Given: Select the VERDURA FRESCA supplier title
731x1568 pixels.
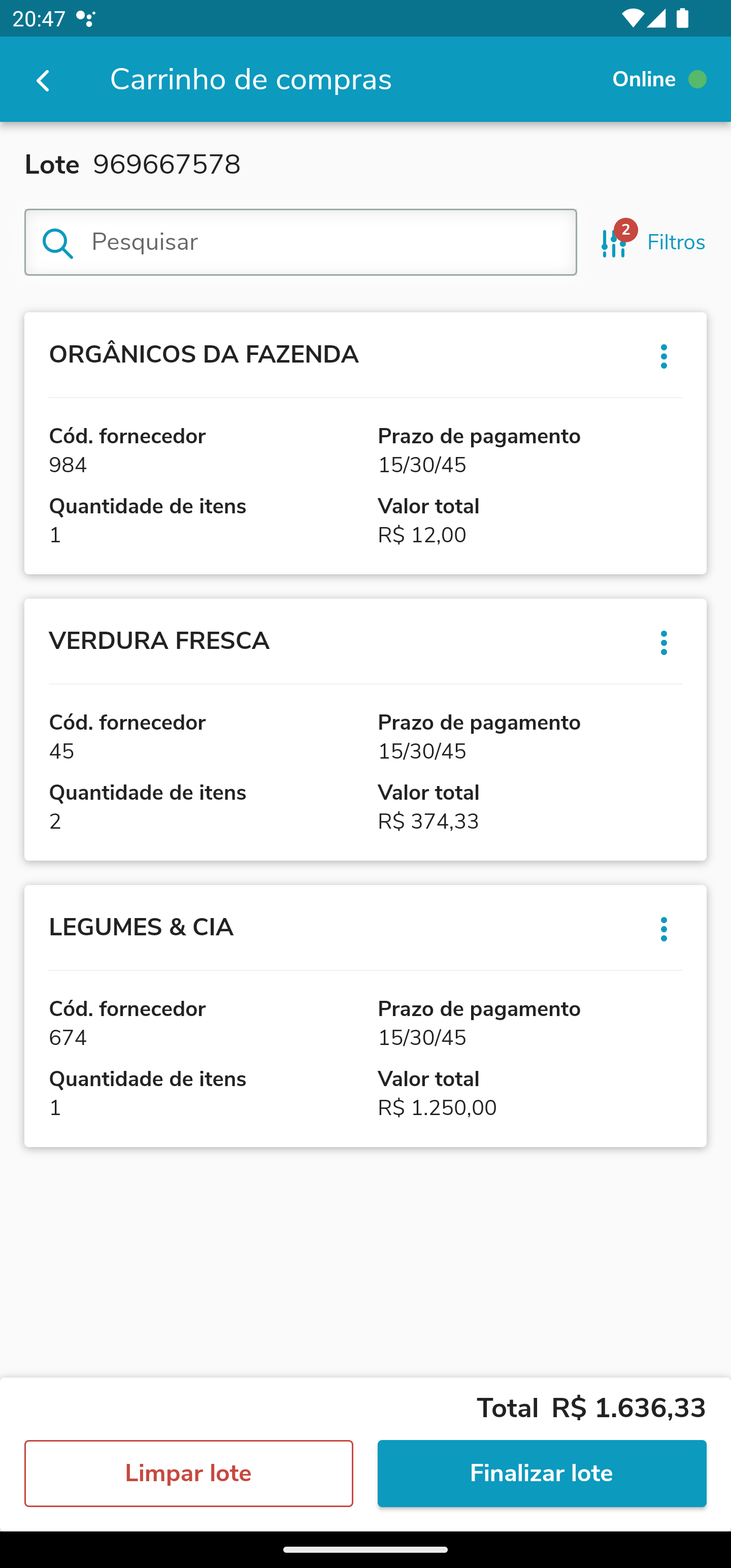Looking at the screenshot, I should [x=159, y=641].
